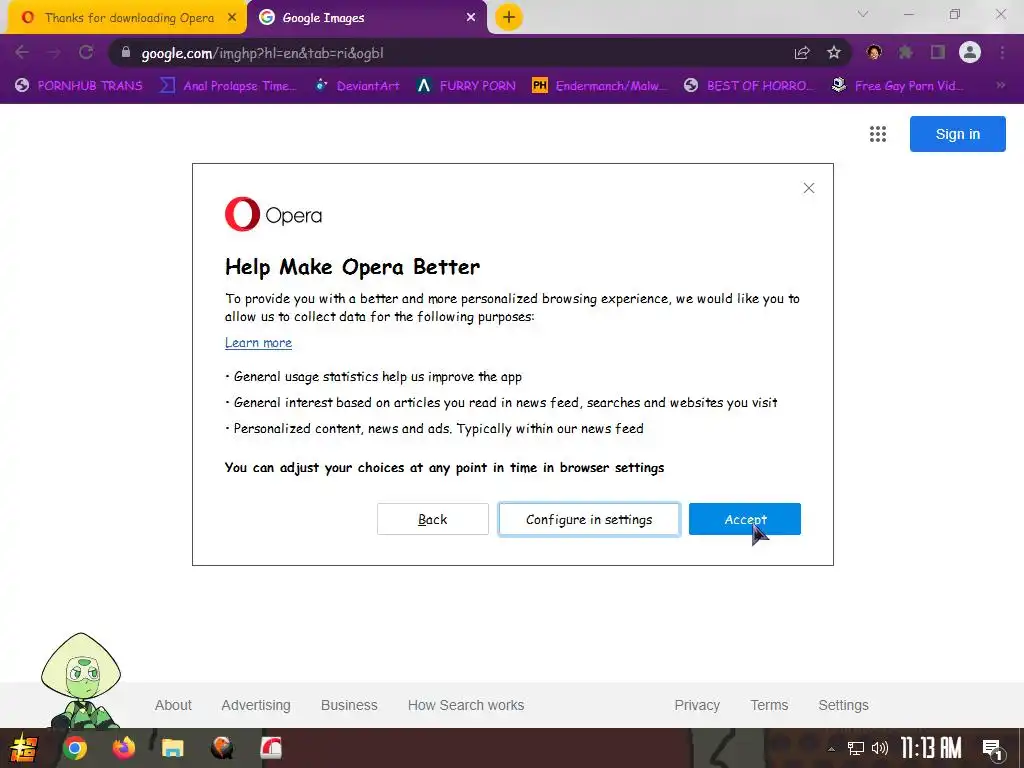Click the browser forward arrow
Screen dimensions: 1024x768
click(x=54, y=52)
